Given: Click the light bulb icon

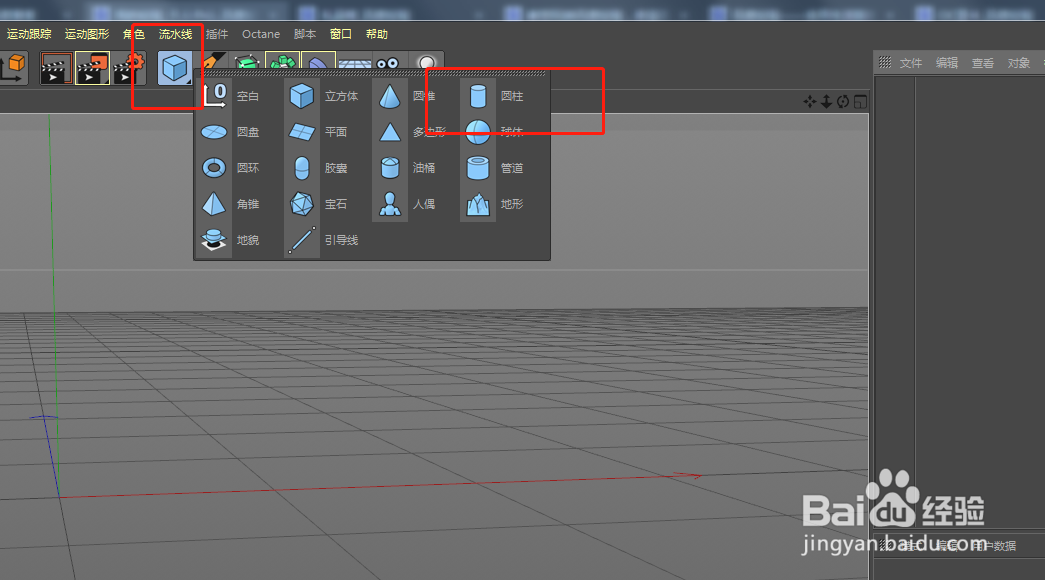Looking at the screenshot, I should pyautogui.click(x=426, y=62).
